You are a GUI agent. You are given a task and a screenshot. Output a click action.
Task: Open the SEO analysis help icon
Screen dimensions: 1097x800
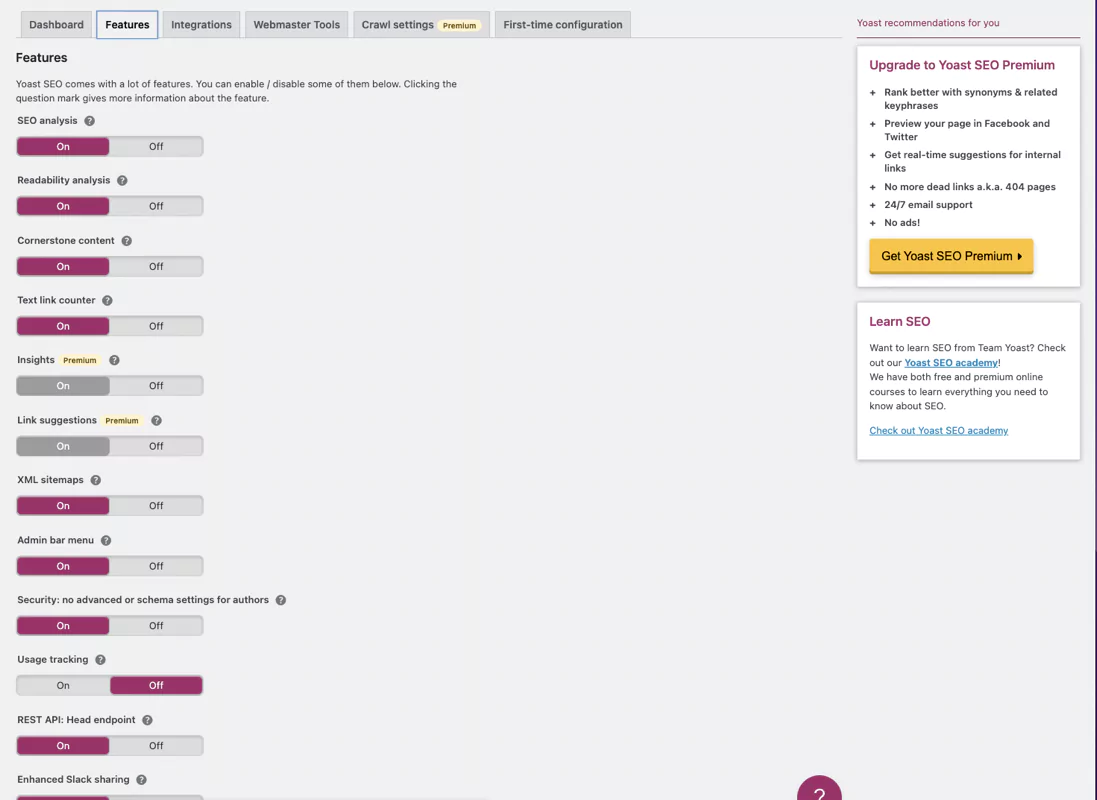click(x=88, y=120)
